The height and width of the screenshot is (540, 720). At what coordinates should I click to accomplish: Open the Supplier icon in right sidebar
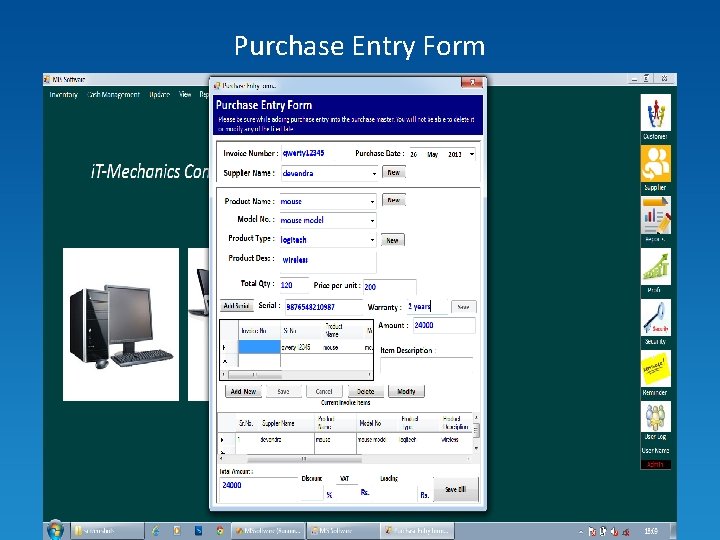coord(655,163)
